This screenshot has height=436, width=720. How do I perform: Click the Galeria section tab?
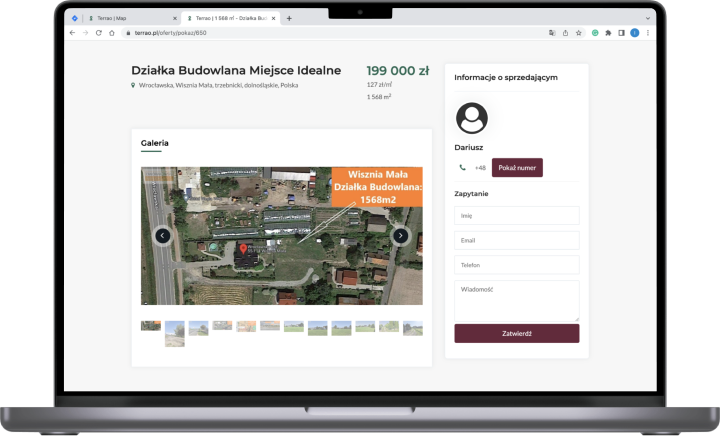point(154,143)
